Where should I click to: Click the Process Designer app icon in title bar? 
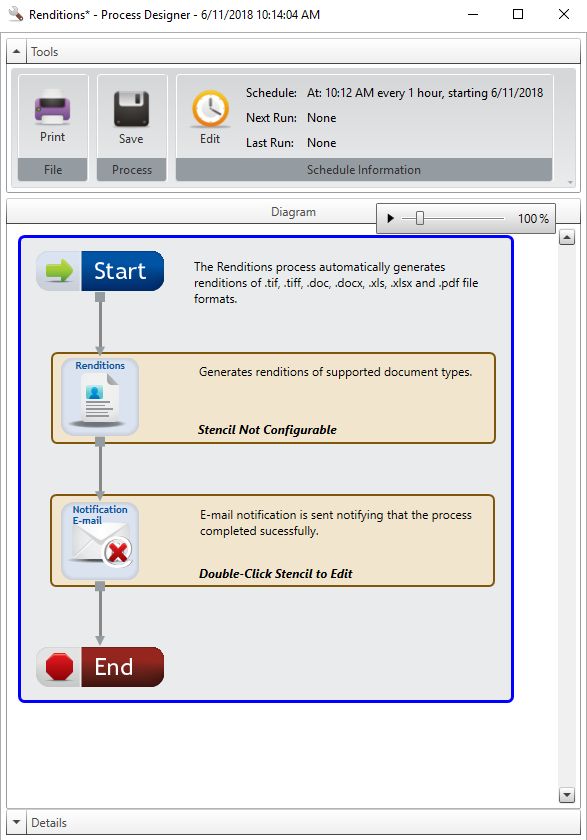pos(16,14)
